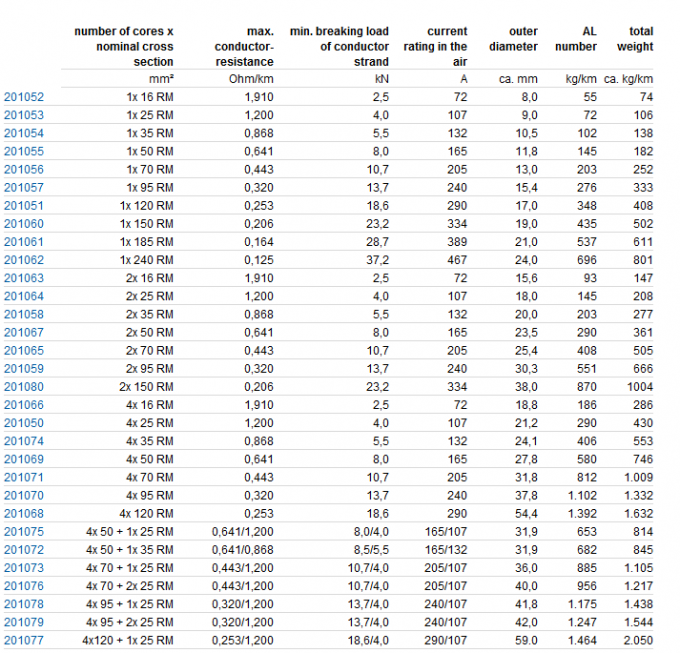The height and width of the screenshot is (653, 680).
Task: Follow link for article 201067
Action: (24, 332)
